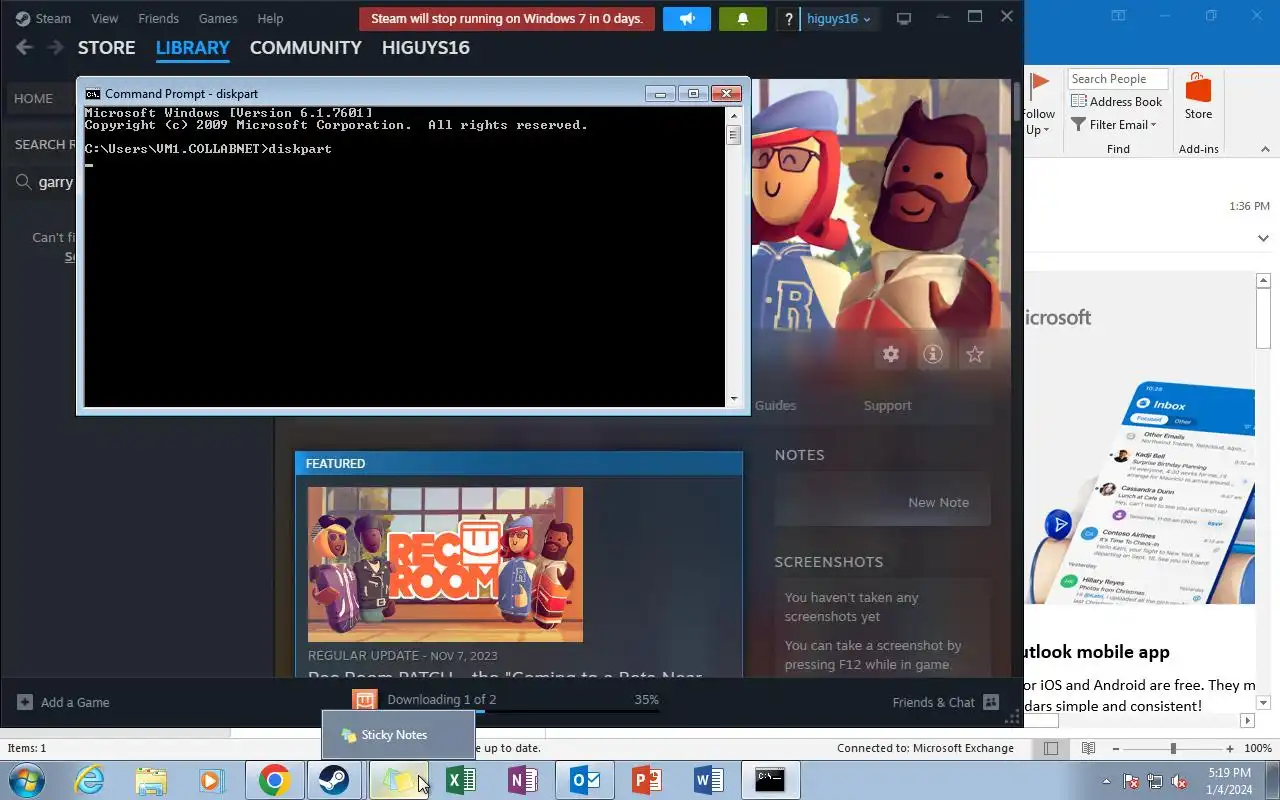Click the Windows 7 support warning banner
Viewport: 1280px width, 800px height.
coord(507,19)
